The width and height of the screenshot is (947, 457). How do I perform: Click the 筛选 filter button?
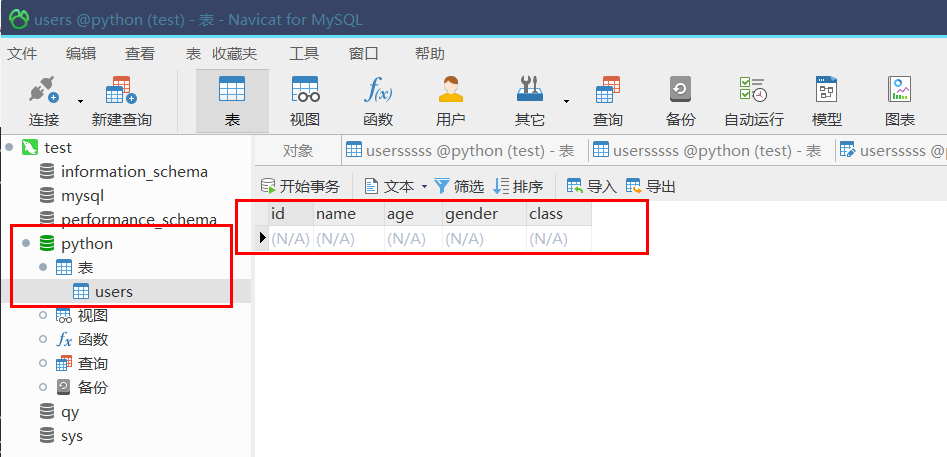459,187
